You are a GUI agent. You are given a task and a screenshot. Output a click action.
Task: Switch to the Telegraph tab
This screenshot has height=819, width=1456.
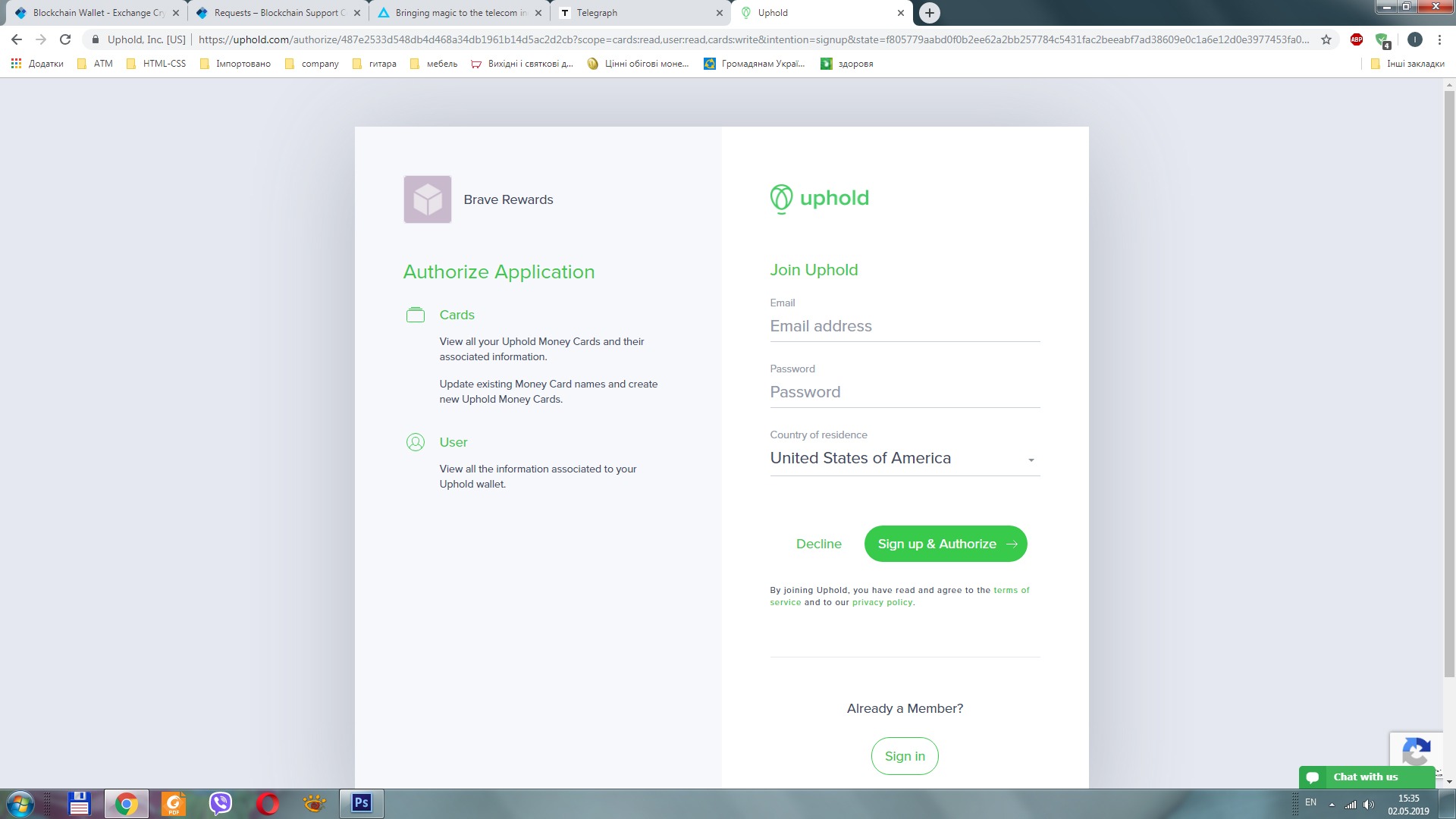(x=637, y=13)
